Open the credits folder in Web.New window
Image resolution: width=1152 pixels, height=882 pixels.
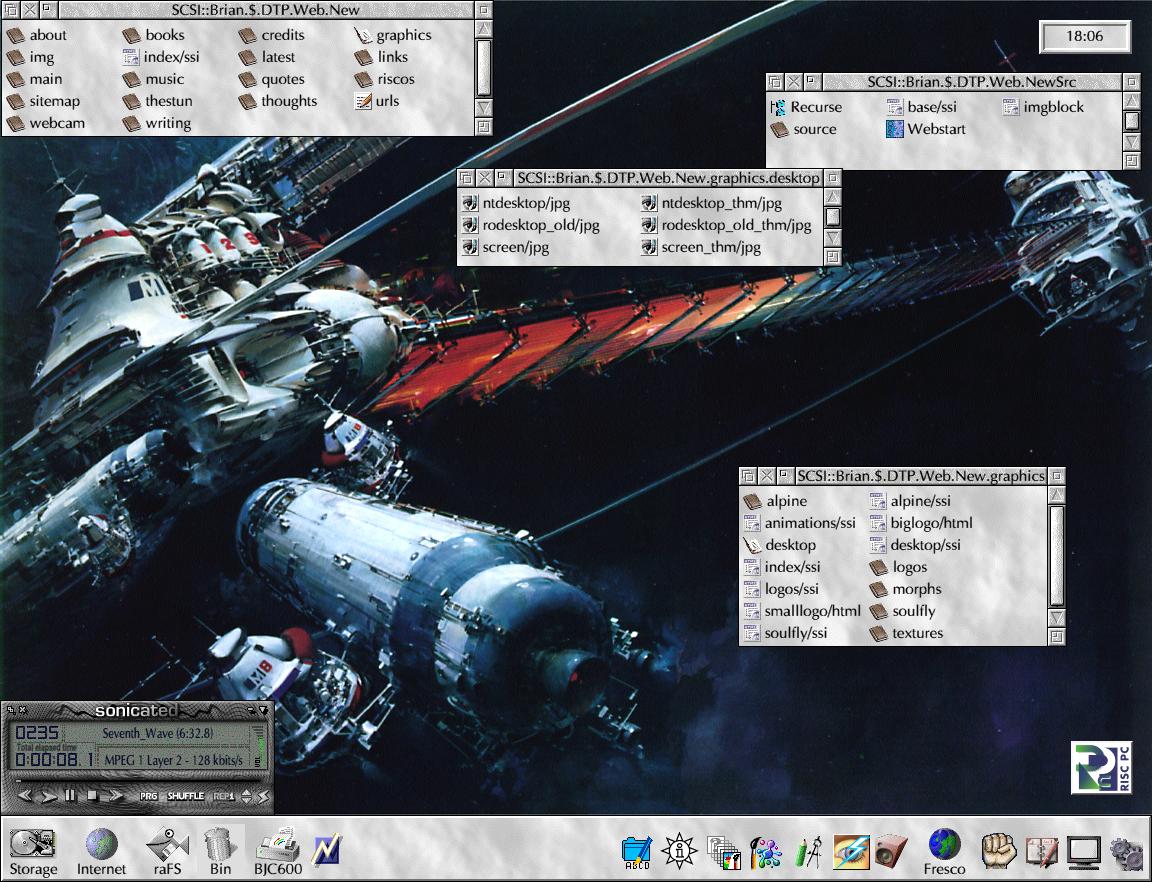pos(271,35)
